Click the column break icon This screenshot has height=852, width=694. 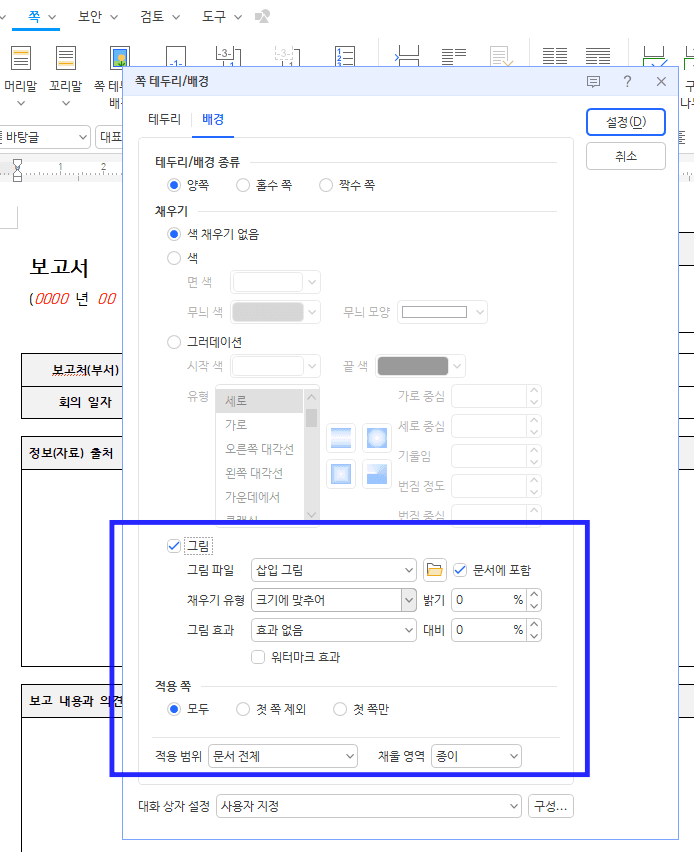tap(453, 56)
